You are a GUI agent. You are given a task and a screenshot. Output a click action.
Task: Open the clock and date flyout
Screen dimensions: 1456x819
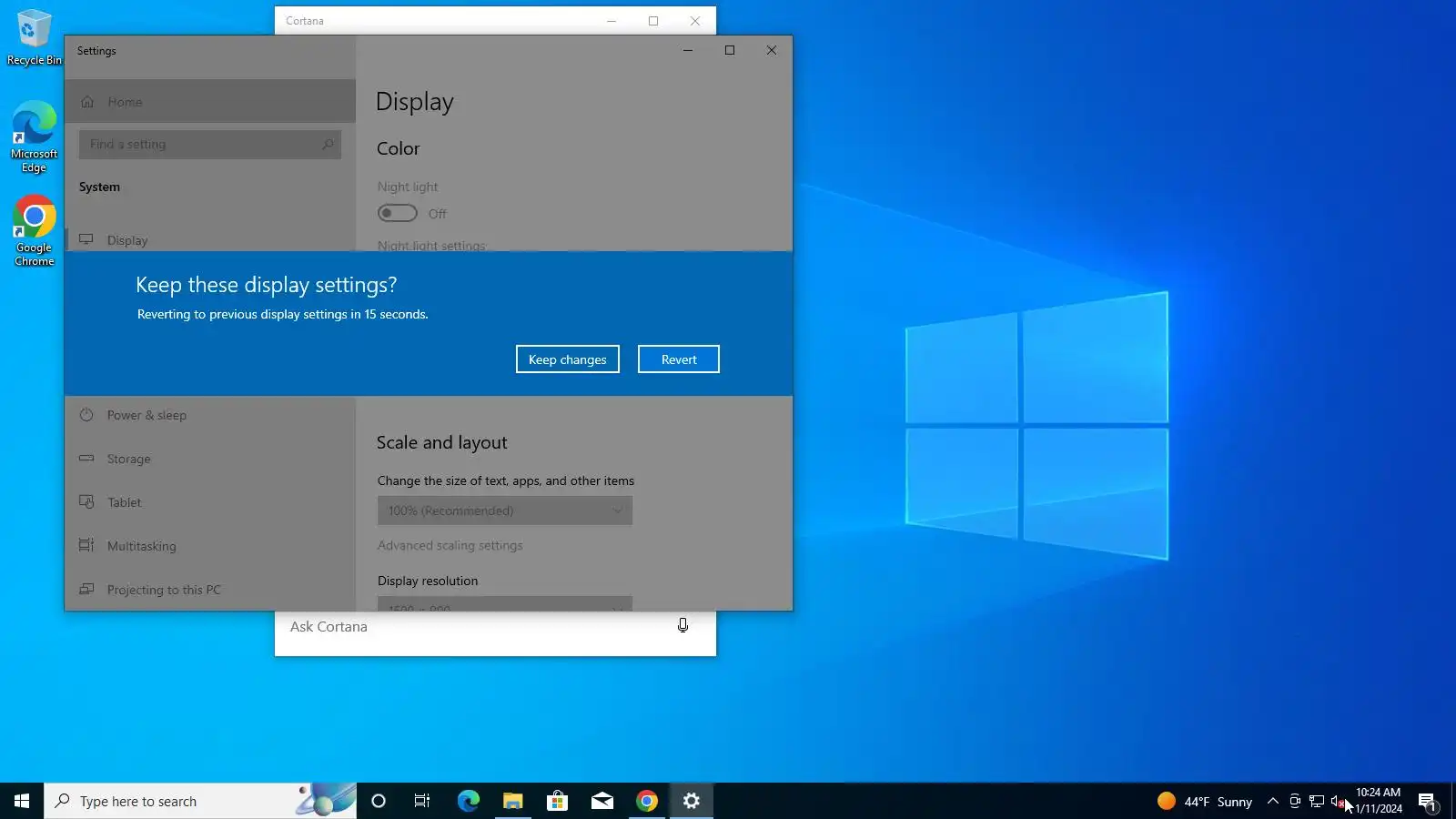click(1379, 801)
